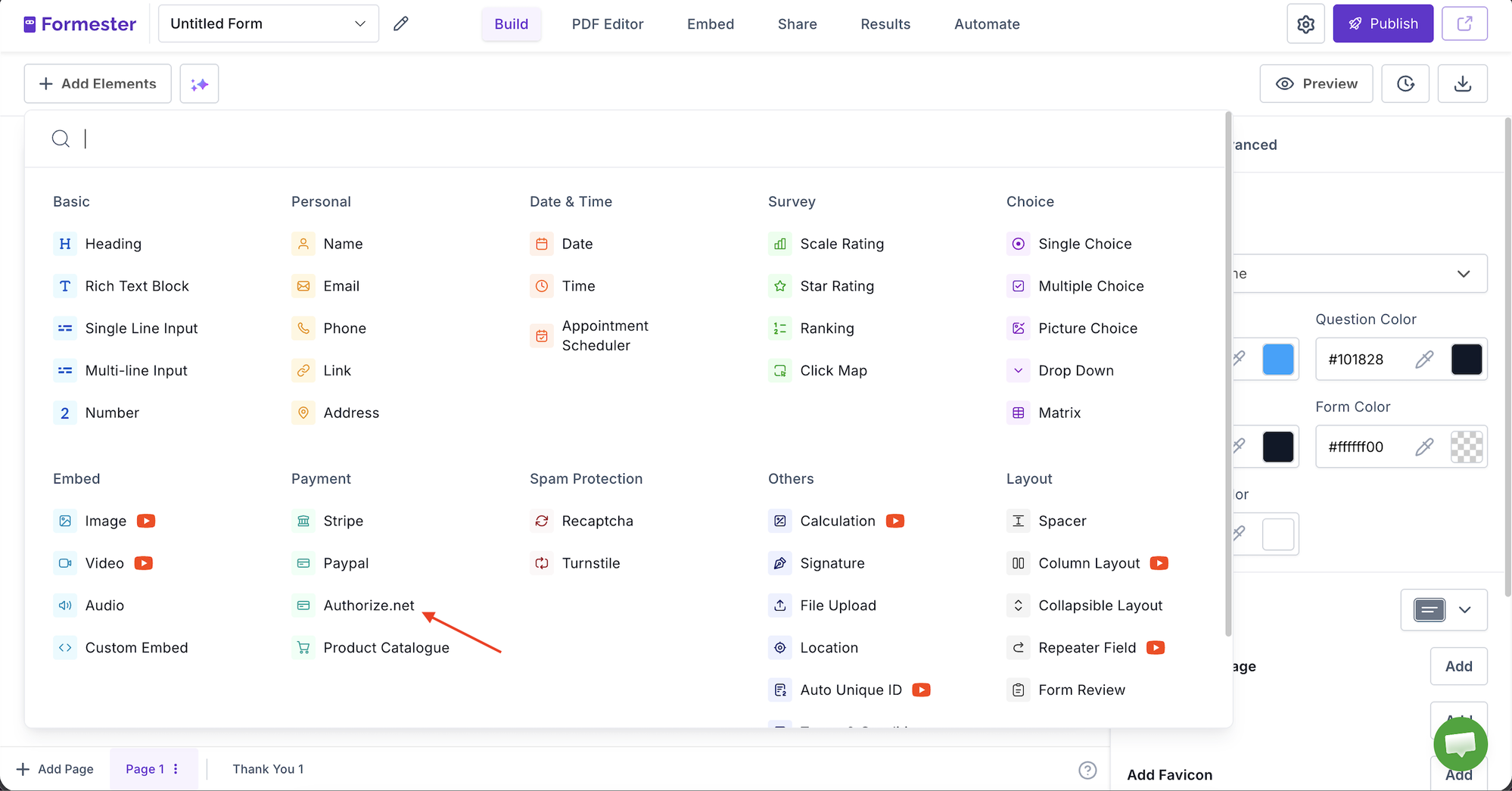Click the Form Color eyedropper icon

[1424, 447]
